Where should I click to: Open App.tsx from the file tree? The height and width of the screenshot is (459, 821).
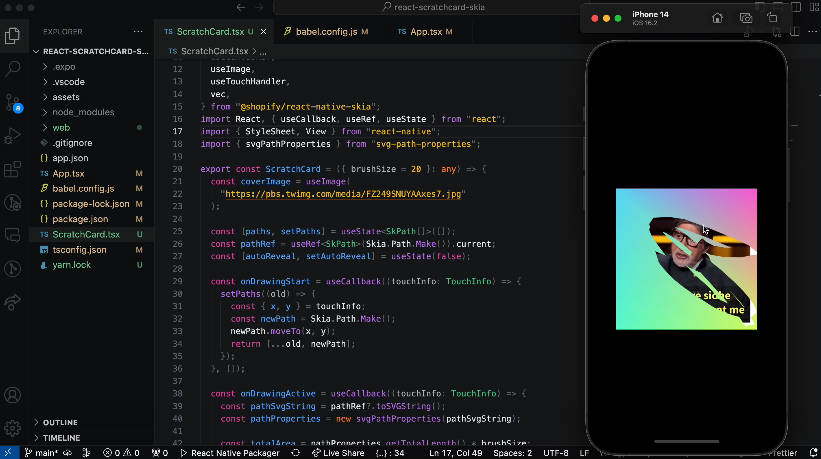[68, 173]
